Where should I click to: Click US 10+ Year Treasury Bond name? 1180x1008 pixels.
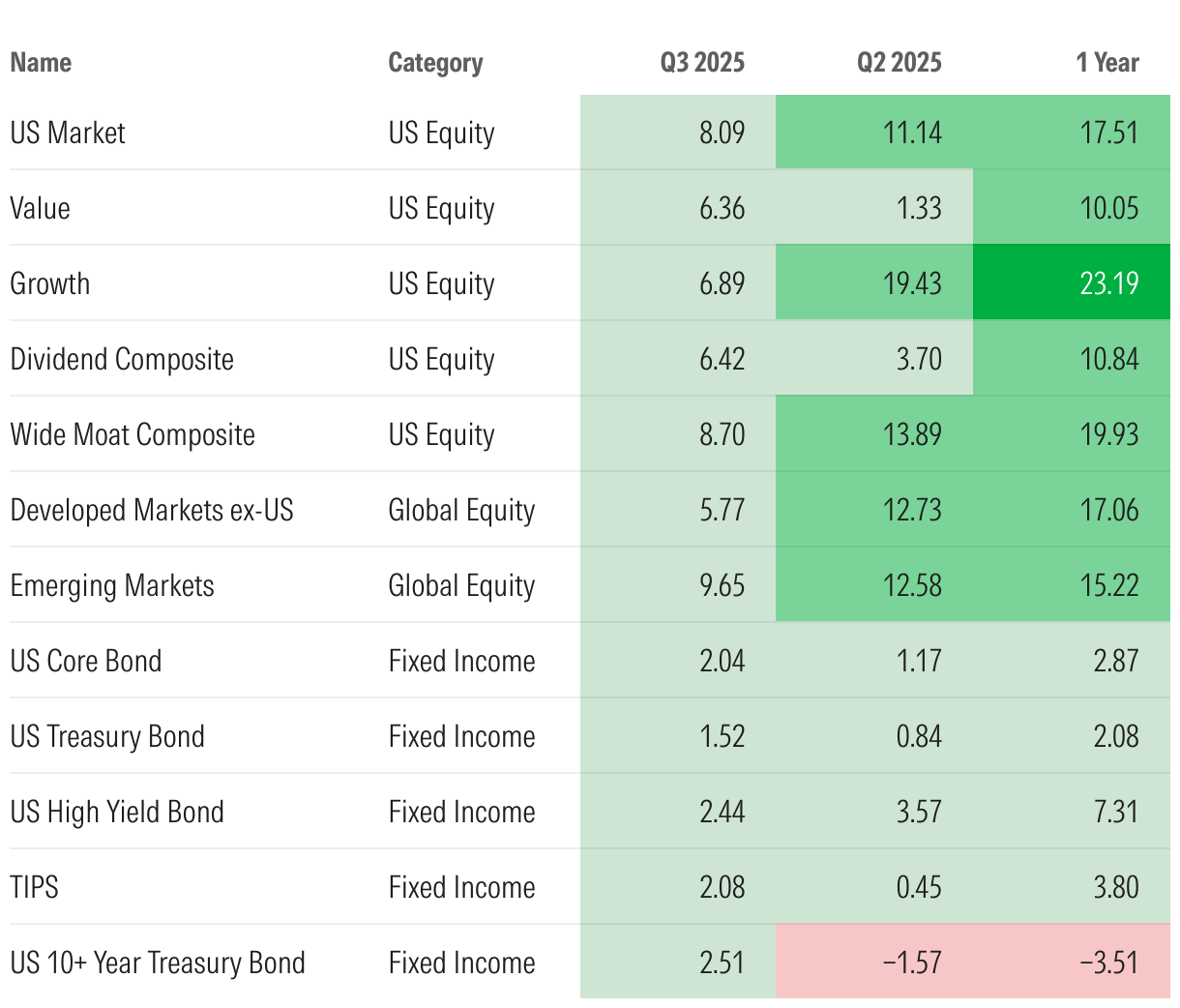click(158, 963)
